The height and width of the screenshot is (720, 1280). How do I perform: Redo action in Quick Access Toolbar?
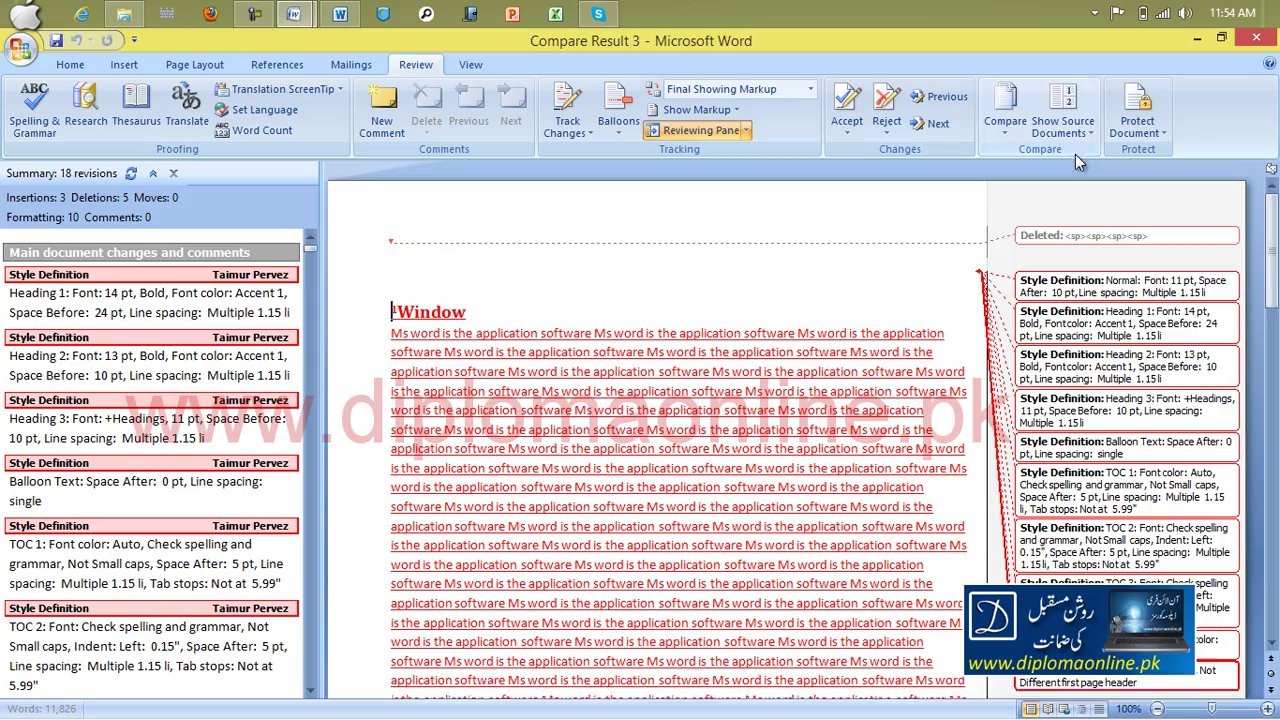pyautogui.click(x=106, y=40)
